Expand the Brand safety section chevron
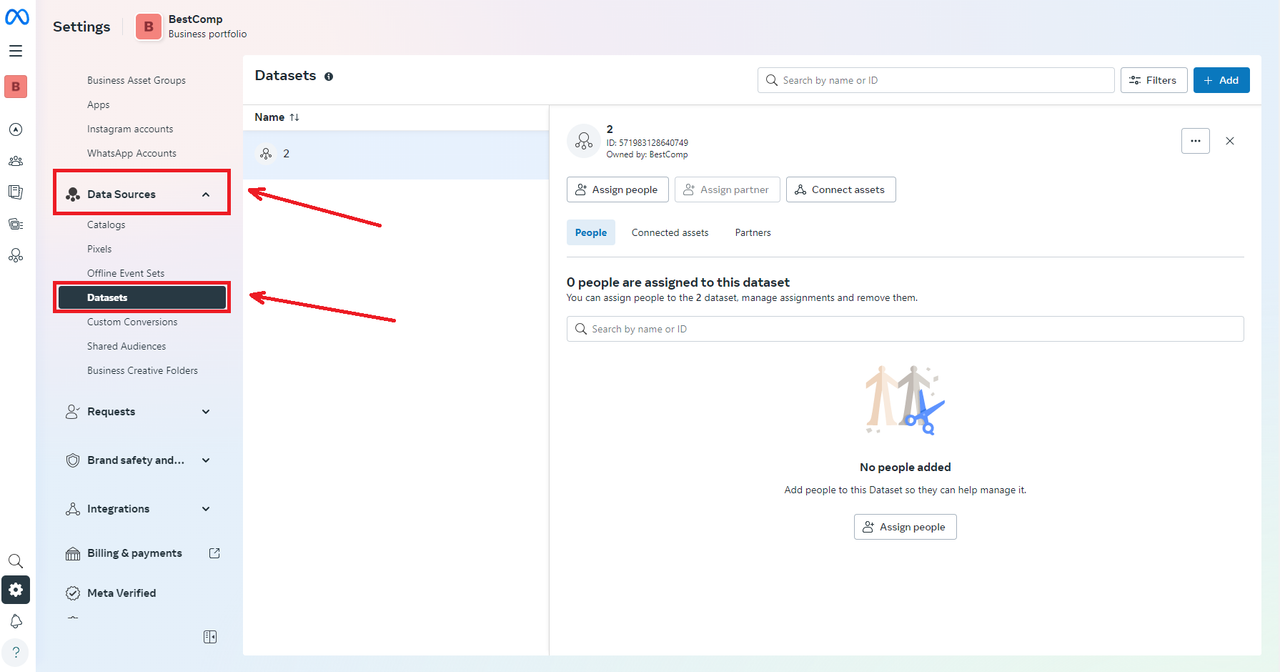The height and width of the screenshot is (672, 1280). click(x=206, y=461)
